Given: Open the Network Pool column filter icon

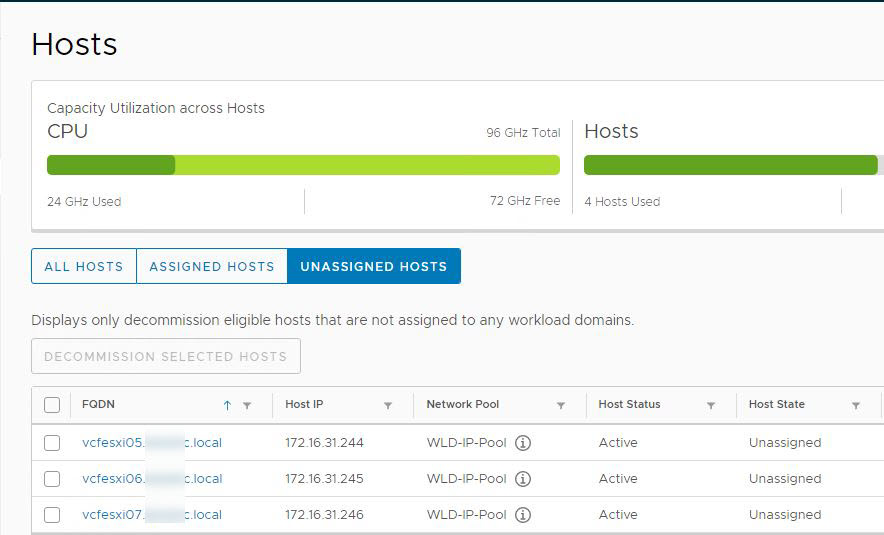Looking at the screenshot, I should [x=561, y=405].
